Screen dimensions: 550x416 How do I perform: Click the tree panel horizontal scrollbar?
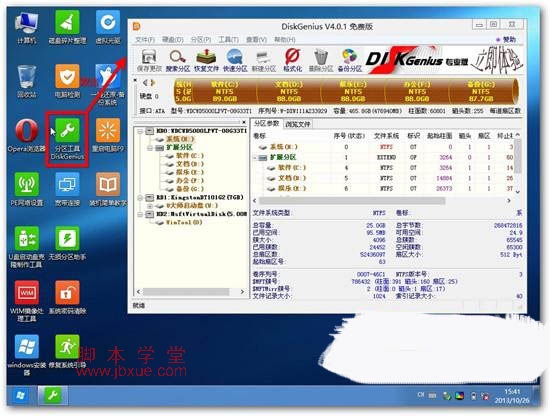186,292
